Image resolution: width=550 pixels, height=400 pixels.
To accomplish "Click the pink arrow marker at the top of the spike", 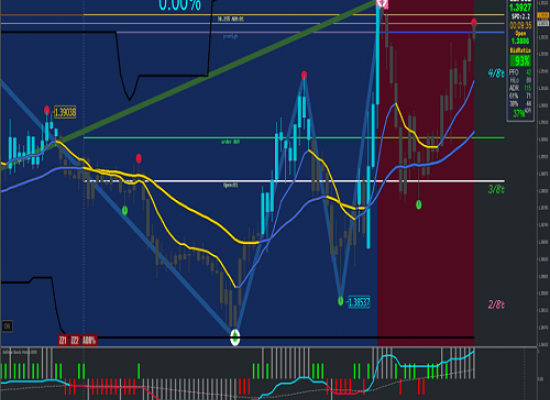I will point(382,4).
